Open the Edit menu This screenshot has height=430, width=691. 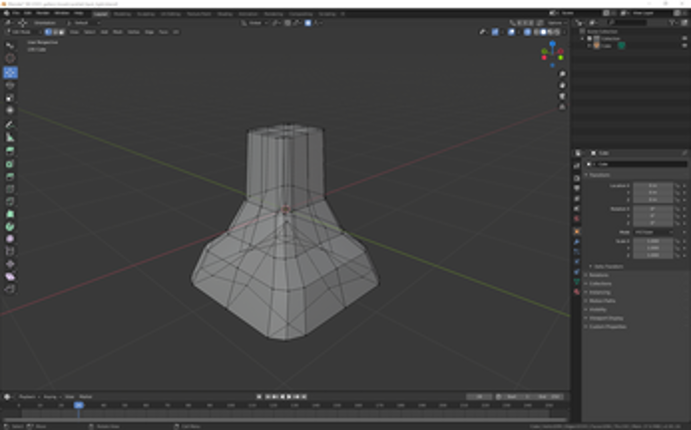(28, 13)
